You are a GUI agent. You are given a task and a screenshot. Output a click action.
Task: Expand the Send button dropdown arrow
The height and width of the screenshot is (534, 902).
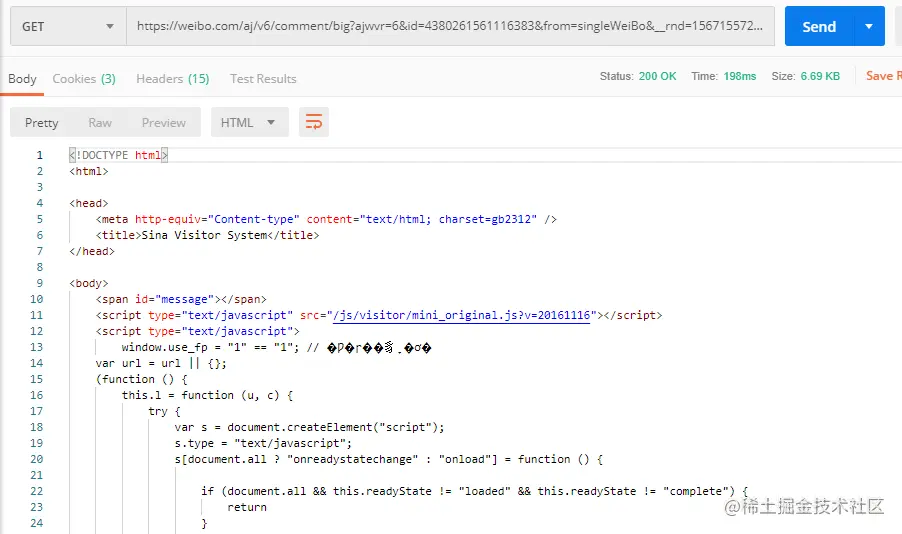click(869, 26)
